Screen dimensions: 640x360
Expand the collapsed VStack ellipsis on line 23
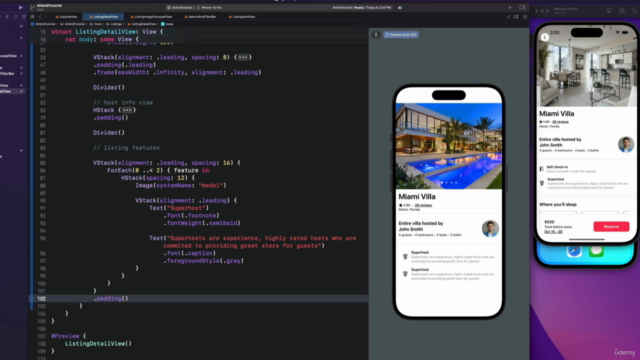tap(243, 57)
